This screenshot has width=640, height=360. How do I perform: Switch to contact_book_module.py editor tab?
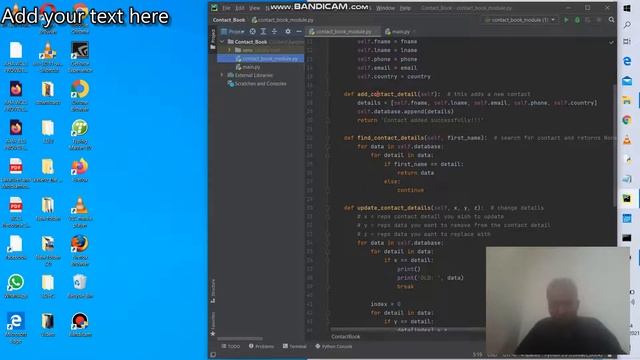[x=343, y=31]
